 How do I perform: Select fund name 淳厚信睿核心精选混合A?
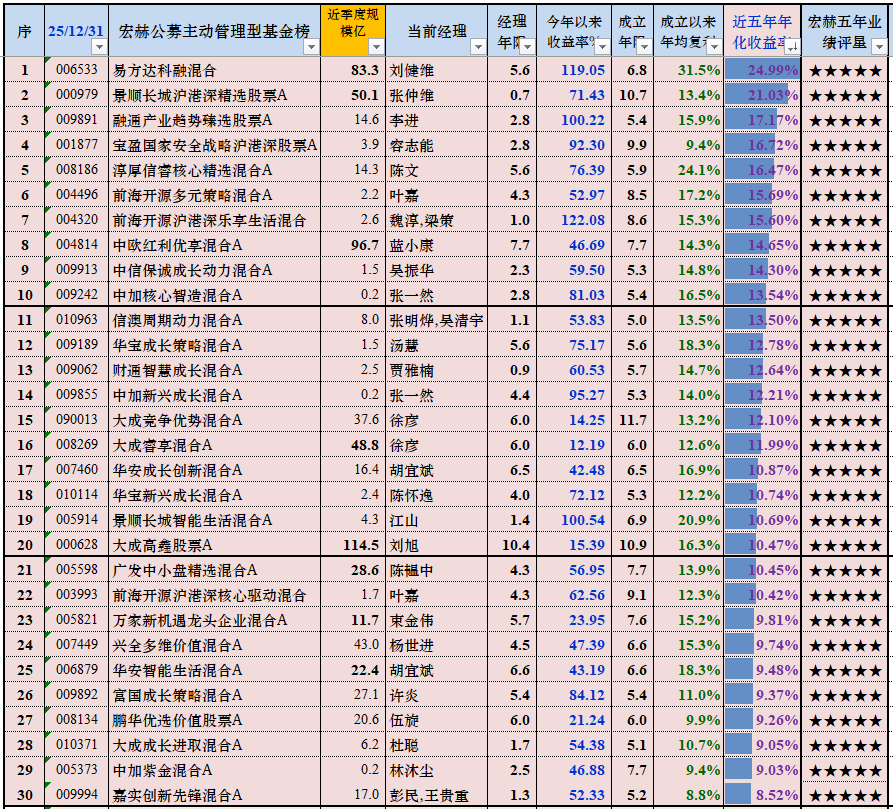(192, 171)
